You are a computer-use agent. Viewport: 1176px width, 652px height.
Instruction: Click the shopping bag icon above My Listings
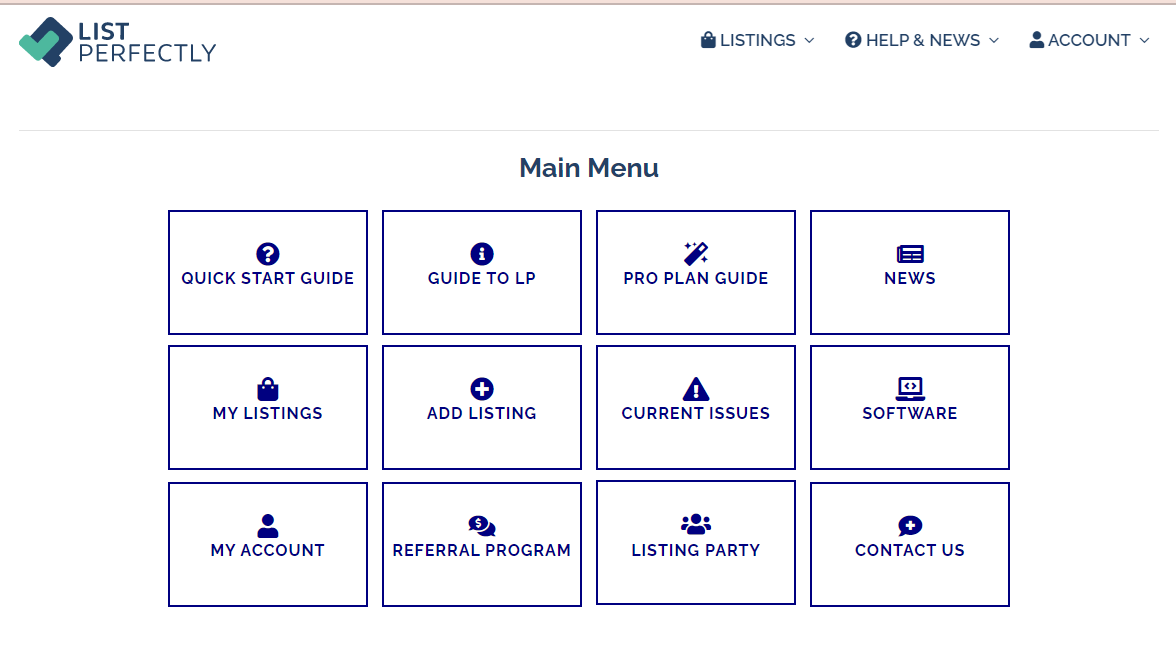pos(268,389)
